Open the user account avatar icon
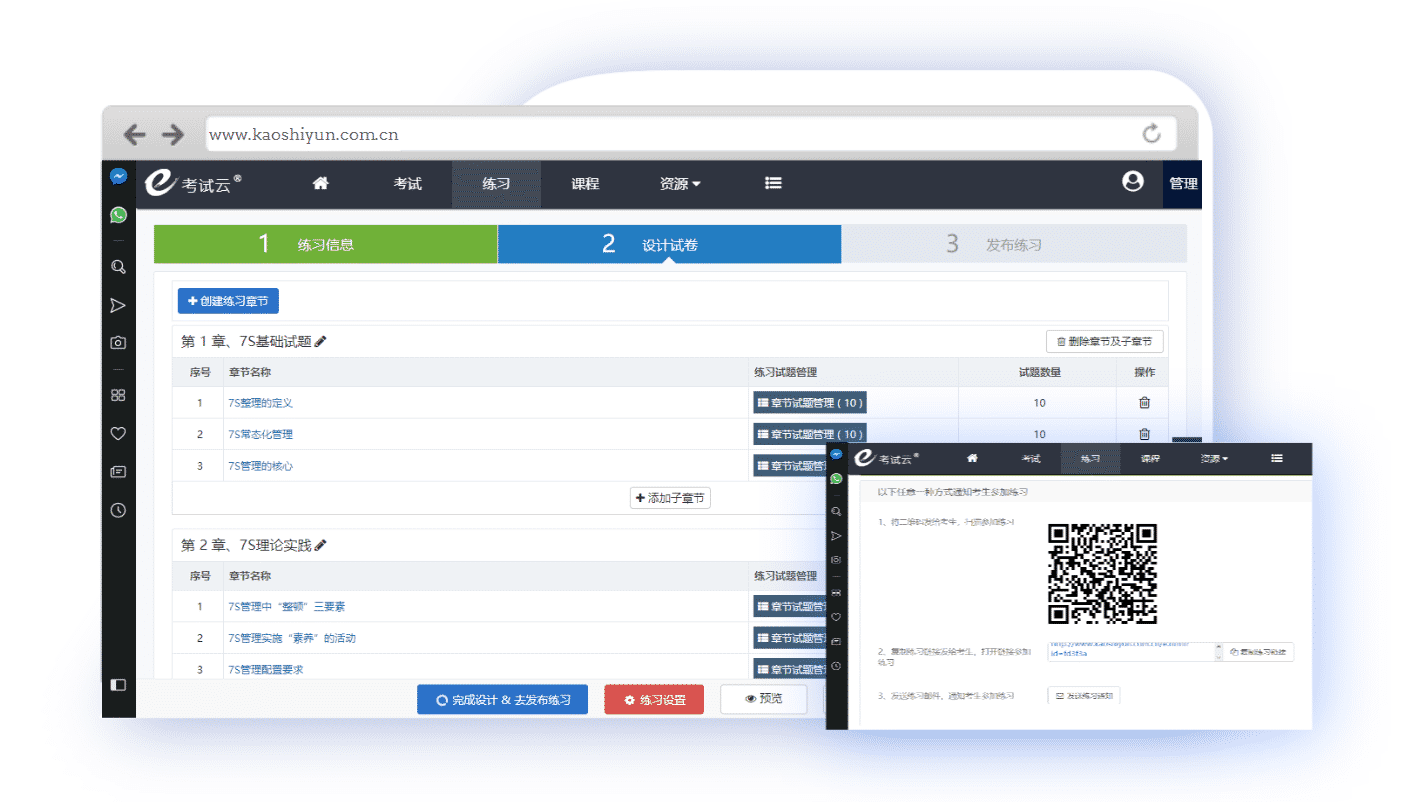The width and height of the screenshot is (1414, 802). (1132, 182)
